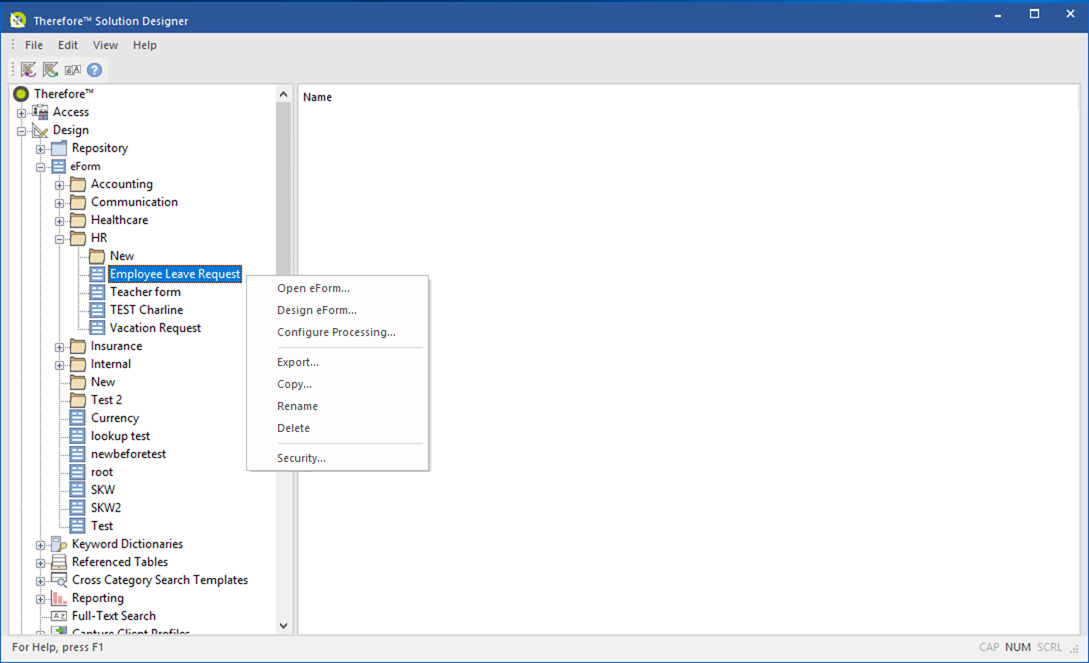
Task: Click the first design toolbar icon with purple arrow
Action: tap(26, 69)
